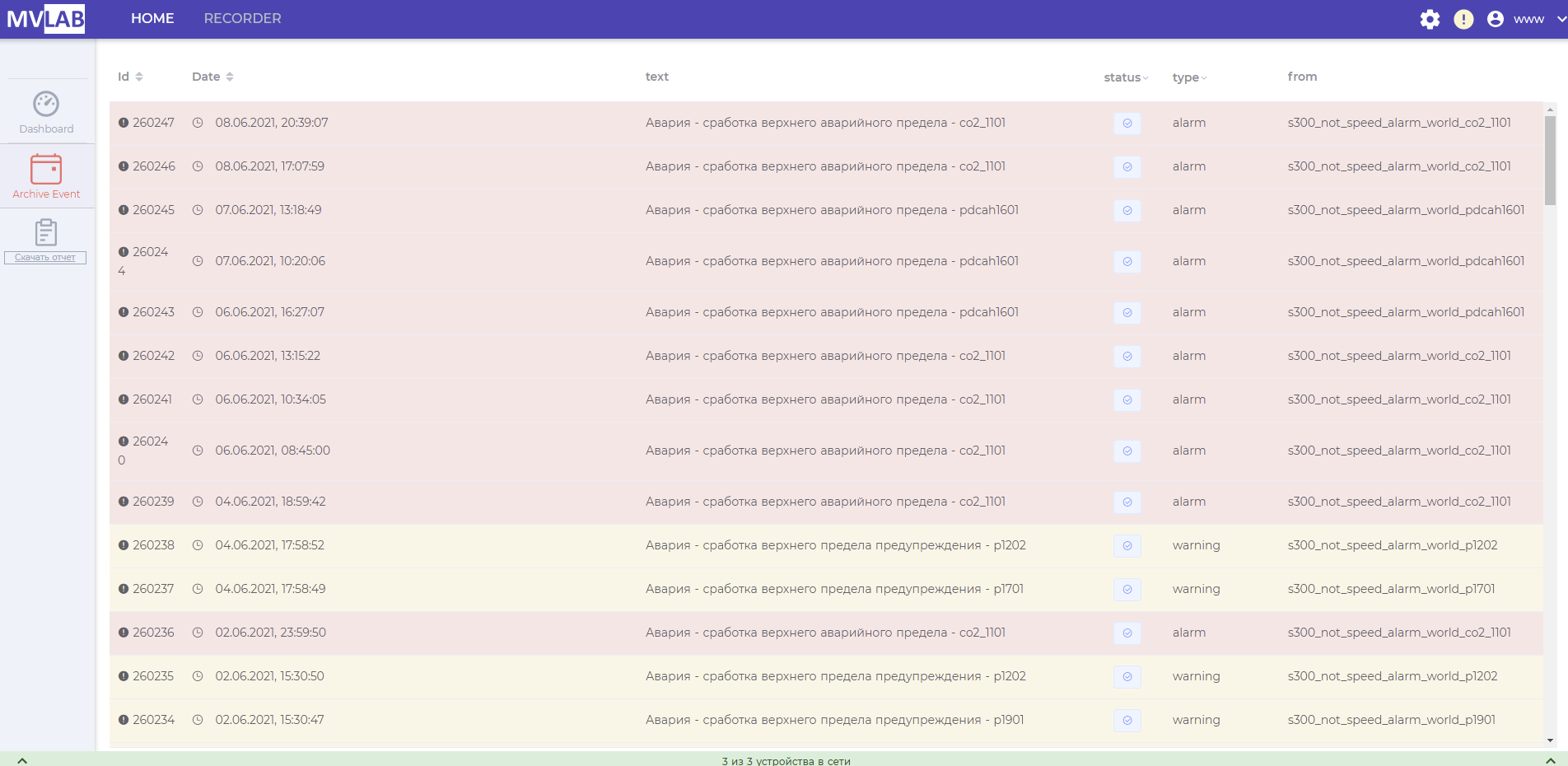The height and width of the screenshot is (766, 1568).
Task: Toggle status check for event 260247
Action: (x=1127, y=124)
